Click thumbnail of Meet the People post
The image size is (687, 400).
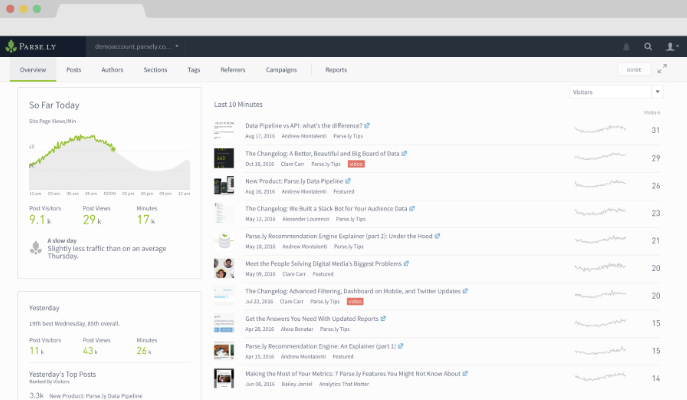click(x=224, y=268)
